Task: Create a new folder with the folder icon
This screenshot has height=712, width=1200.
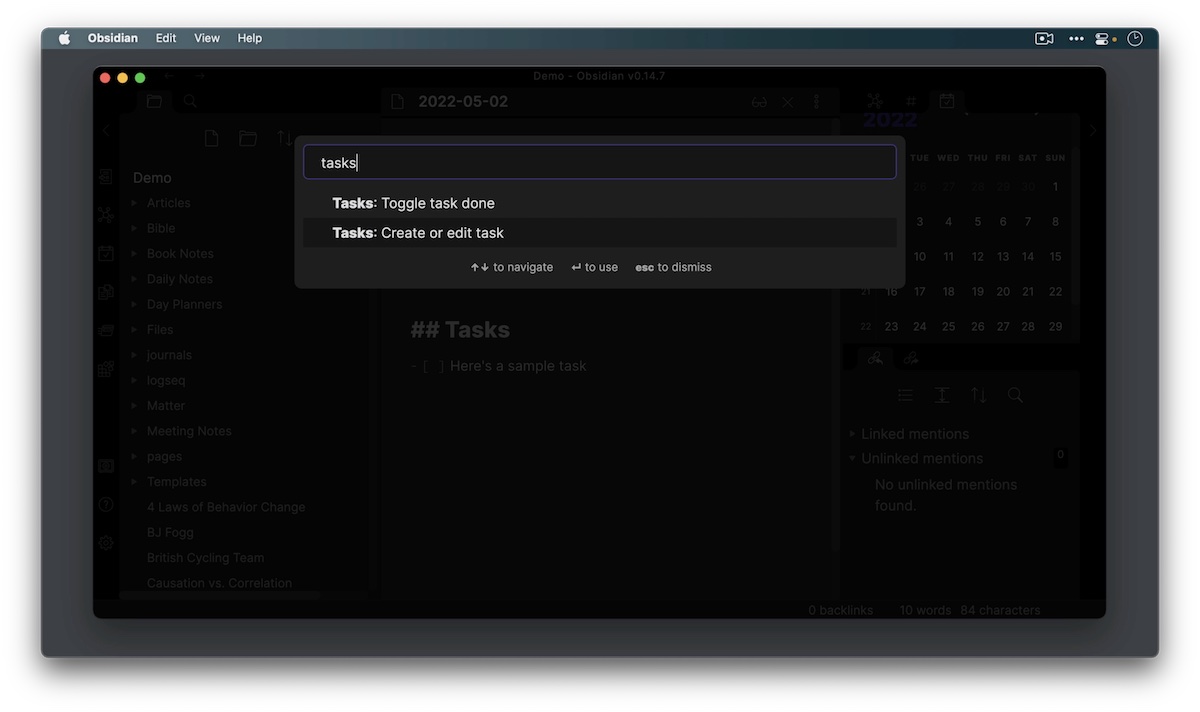Action: click(x=248, y=139)
